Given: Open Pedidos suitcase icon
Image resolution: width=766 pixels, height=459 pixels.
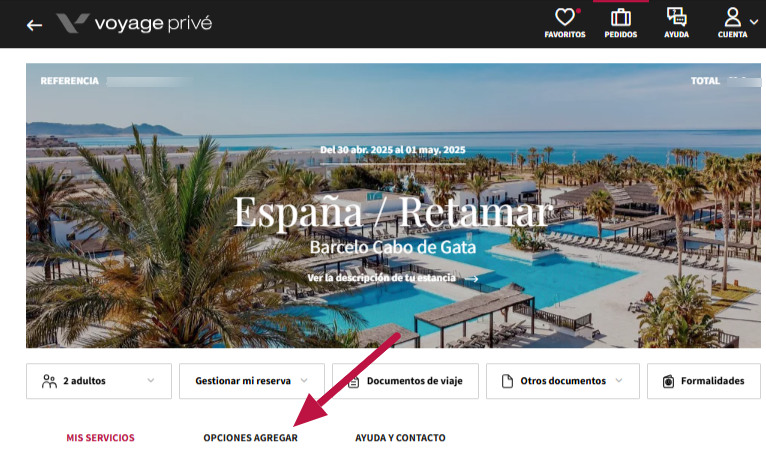Looking at the screenshot, I should coord(620,18).
